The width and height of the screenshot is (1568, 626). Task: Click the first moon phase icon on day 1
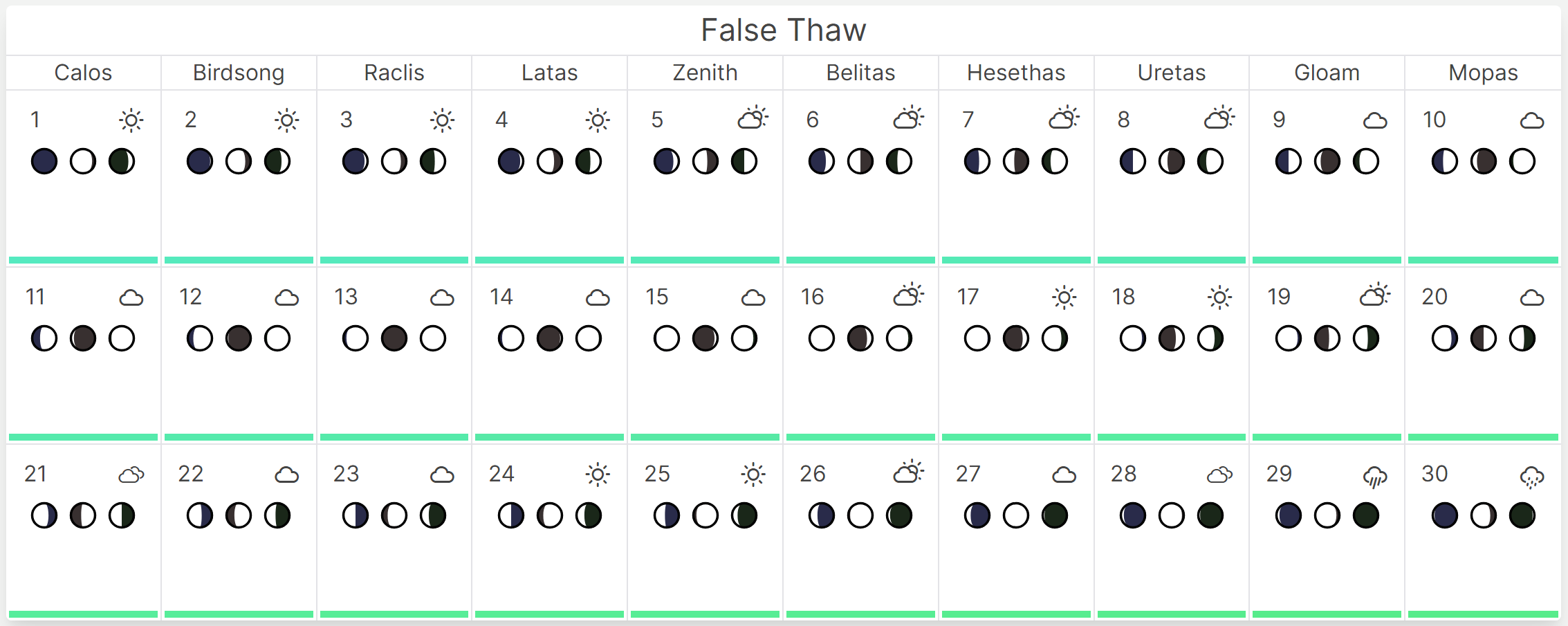pos(44,161)
